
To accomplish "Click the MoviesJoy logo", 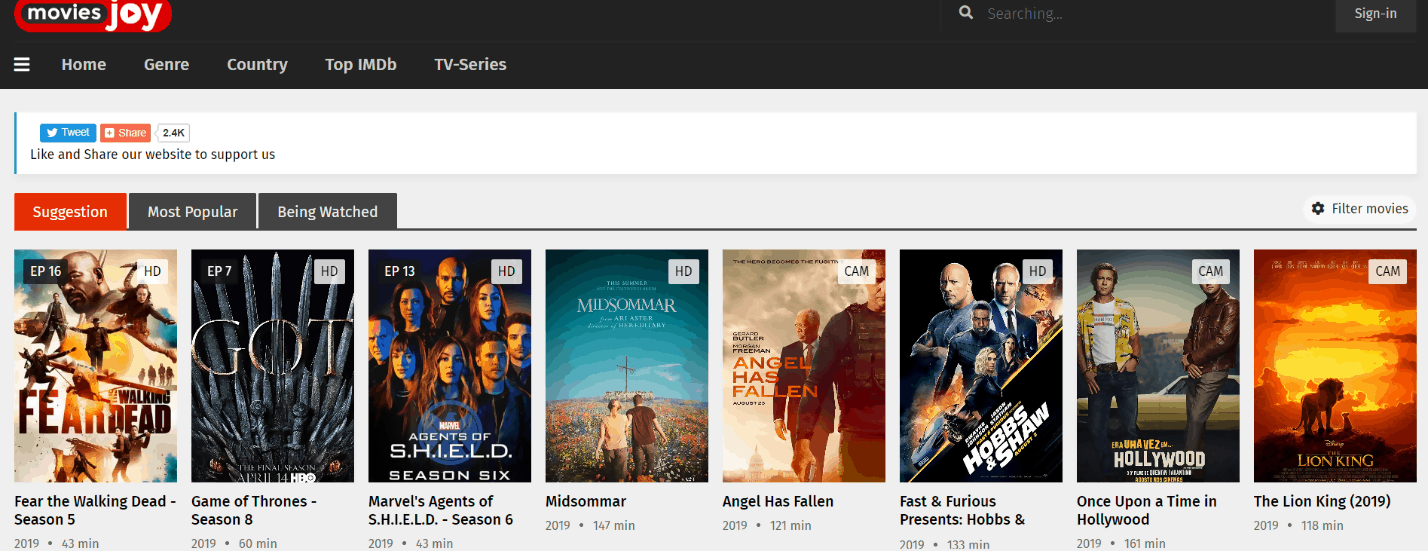I will tap(93, 14).
